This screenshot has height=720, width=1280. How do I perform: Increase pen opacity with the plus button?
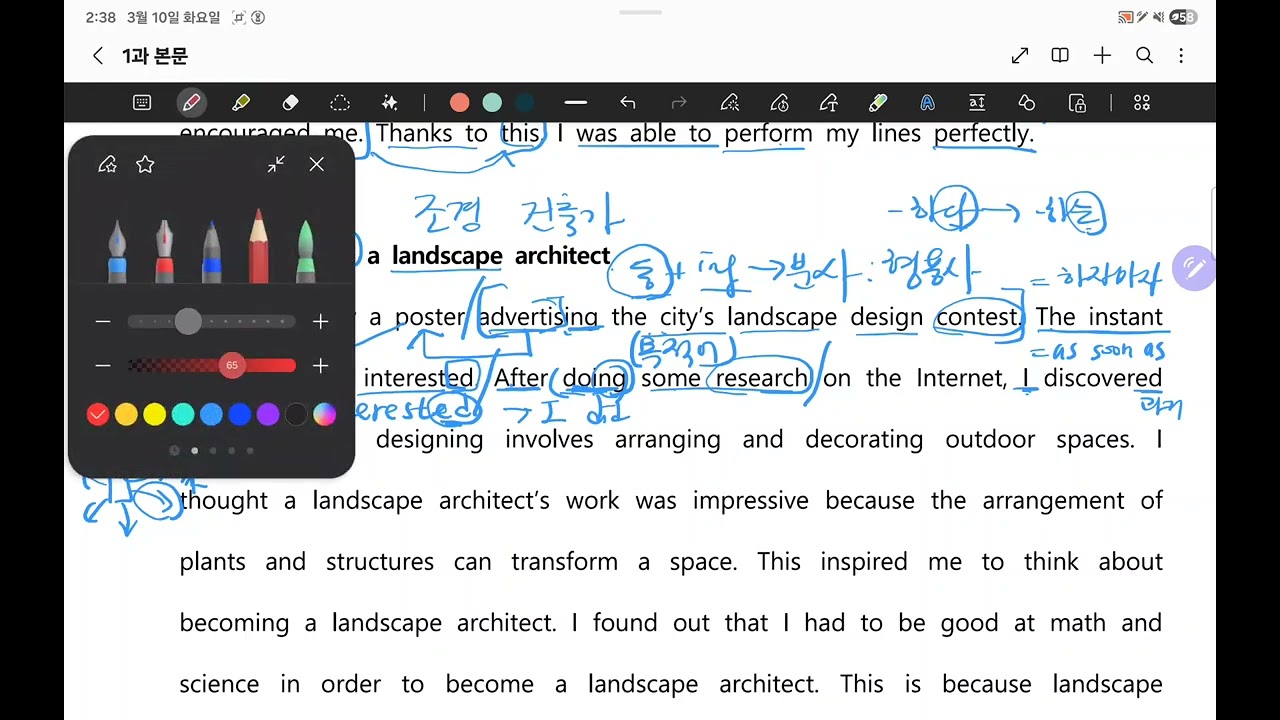320,366
